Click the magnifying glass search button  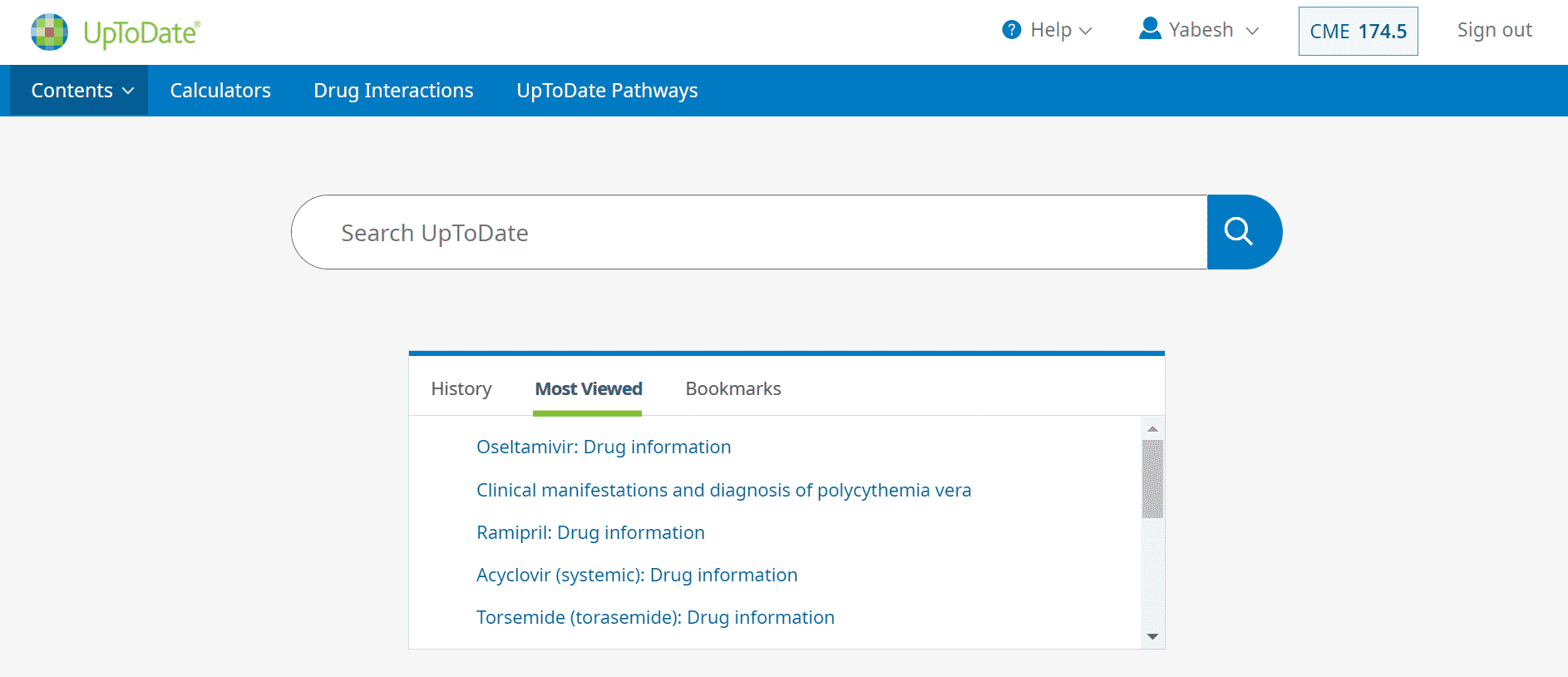pyautogui.click(x=1244, y=232)
